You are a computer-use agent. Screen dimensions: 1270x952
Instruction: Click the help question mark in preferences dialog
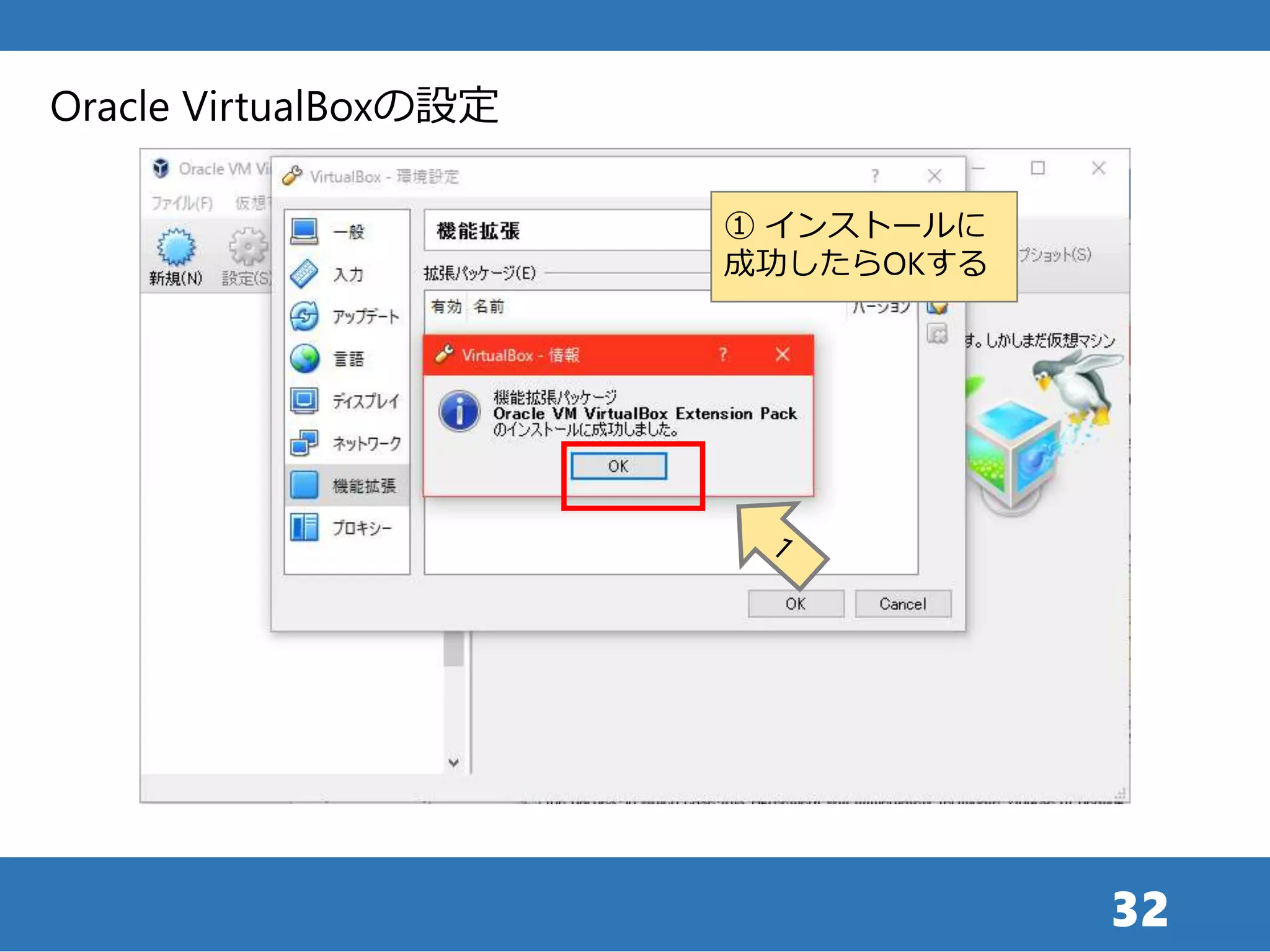pyautogui.click(x=875, y=176)
